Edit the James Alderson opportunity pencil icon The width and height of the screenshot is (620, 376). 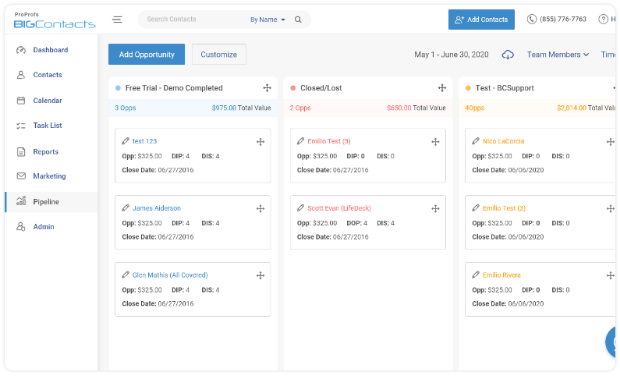pos(126,208)
